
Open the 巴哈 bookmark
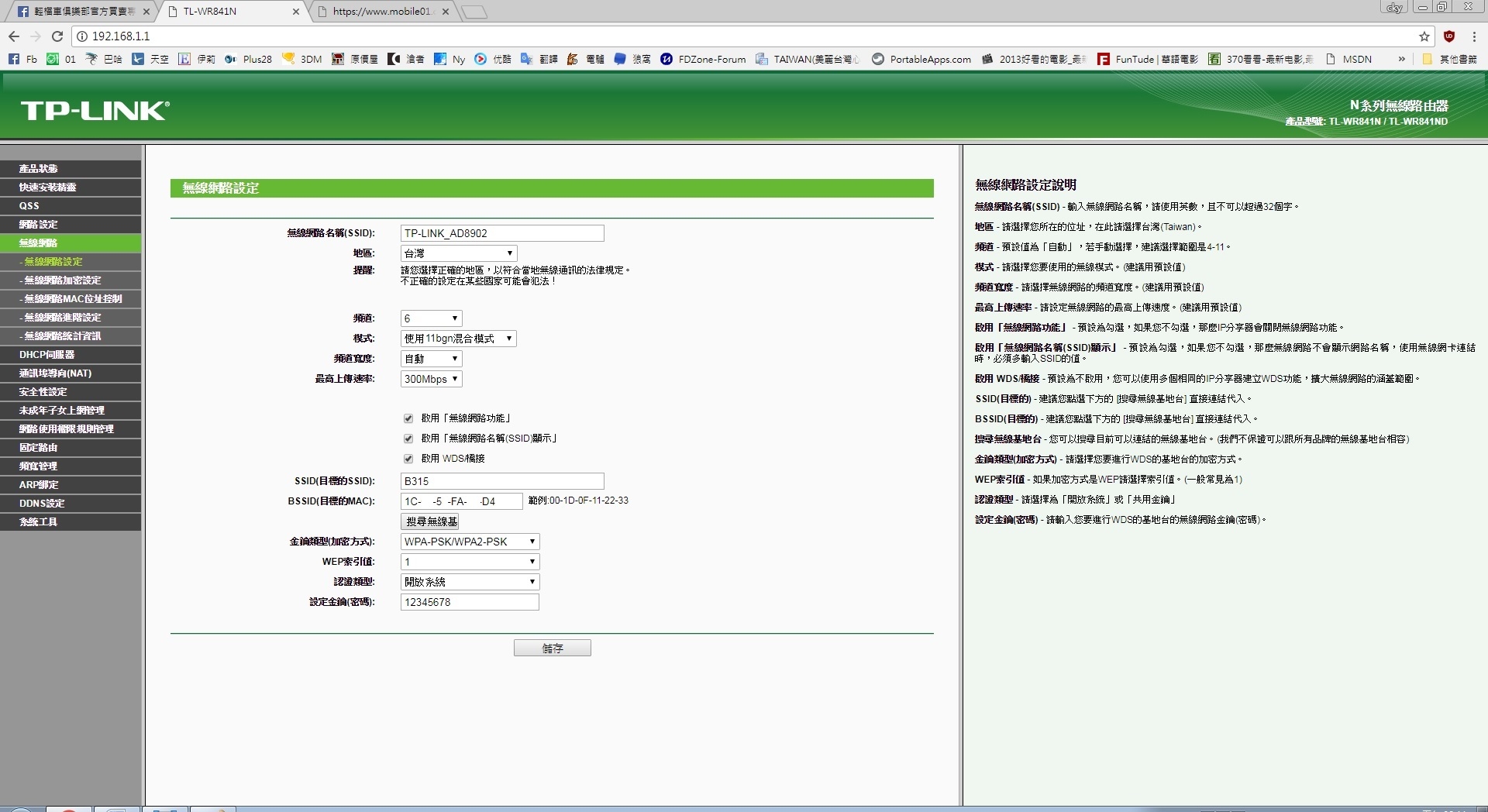[104, 59]
